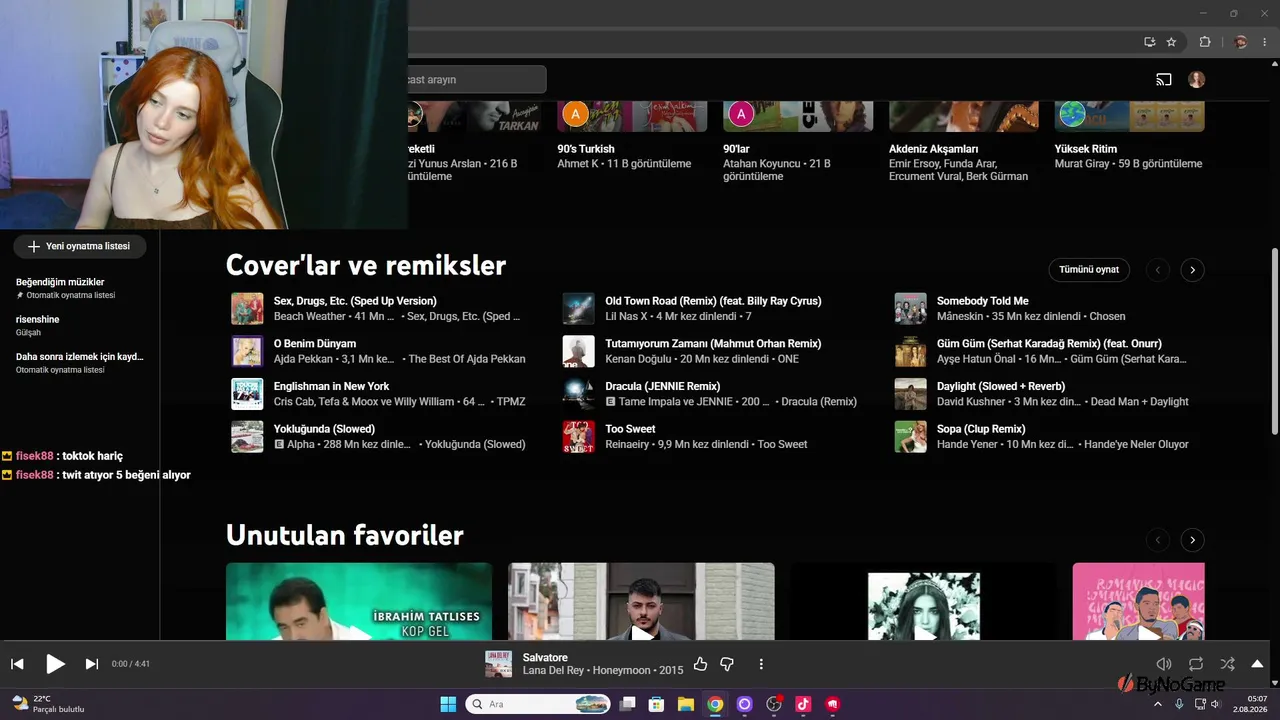
Task: Open the weather widget showing 22°C
Action: [48, 704]
